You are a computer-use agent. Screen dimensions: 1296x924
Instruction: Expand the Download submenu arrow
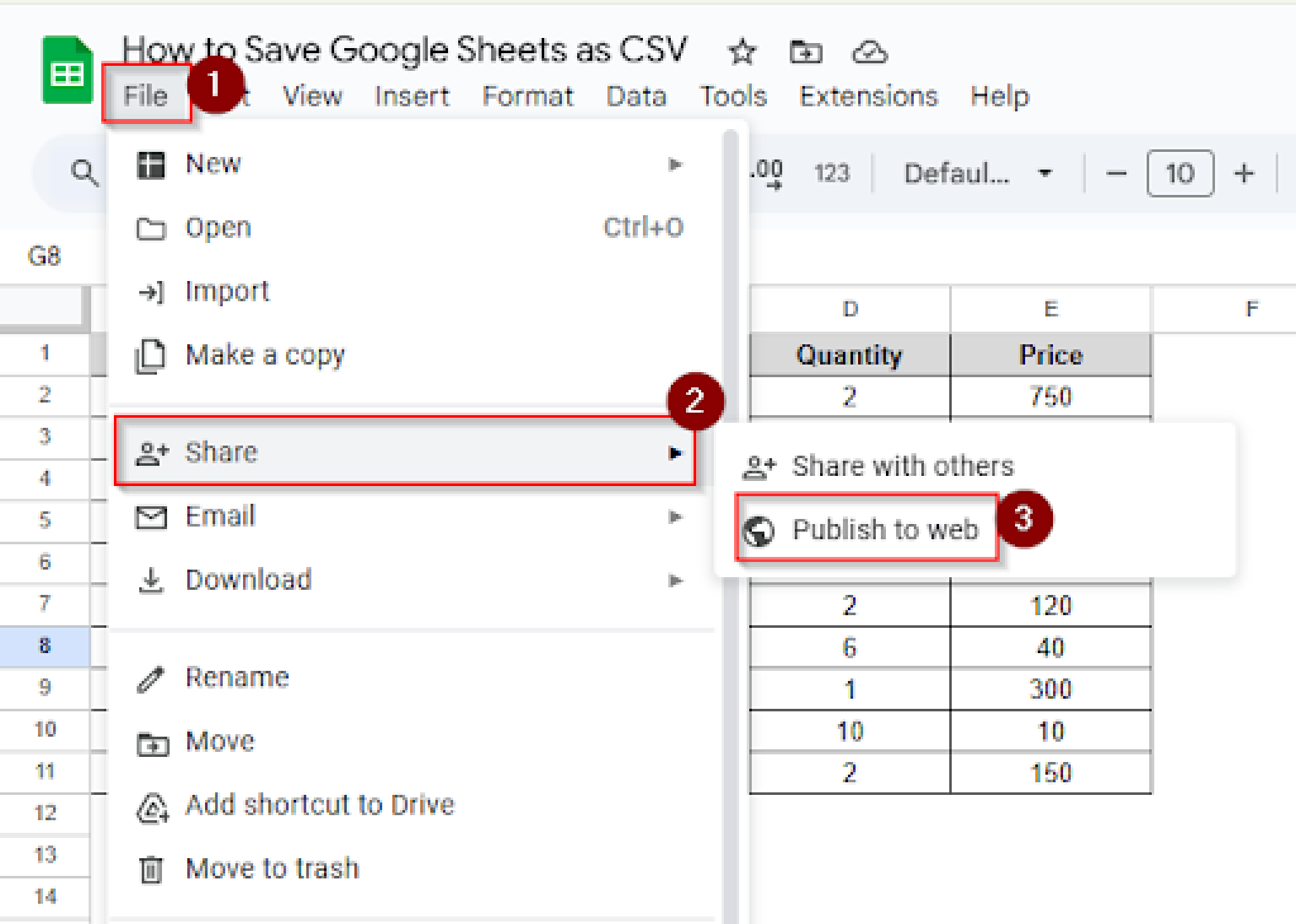(676, 580)
